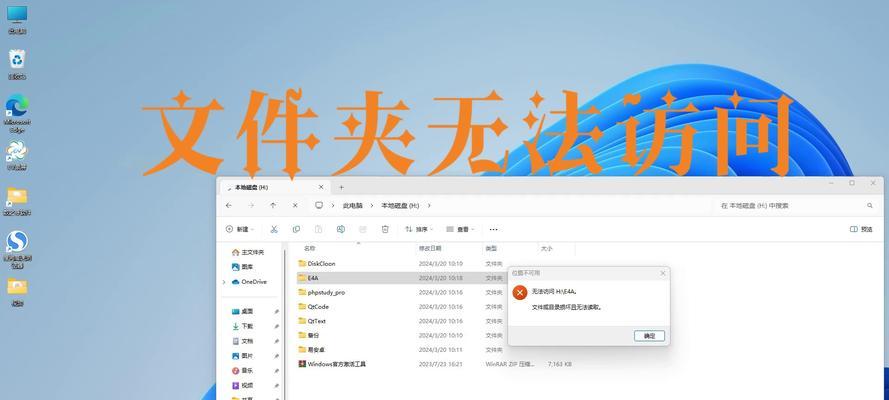The width and height of the screenshot is (889, 400).
Task: Open 桌面 in the sidebar
Action: (x=242, y=312)
